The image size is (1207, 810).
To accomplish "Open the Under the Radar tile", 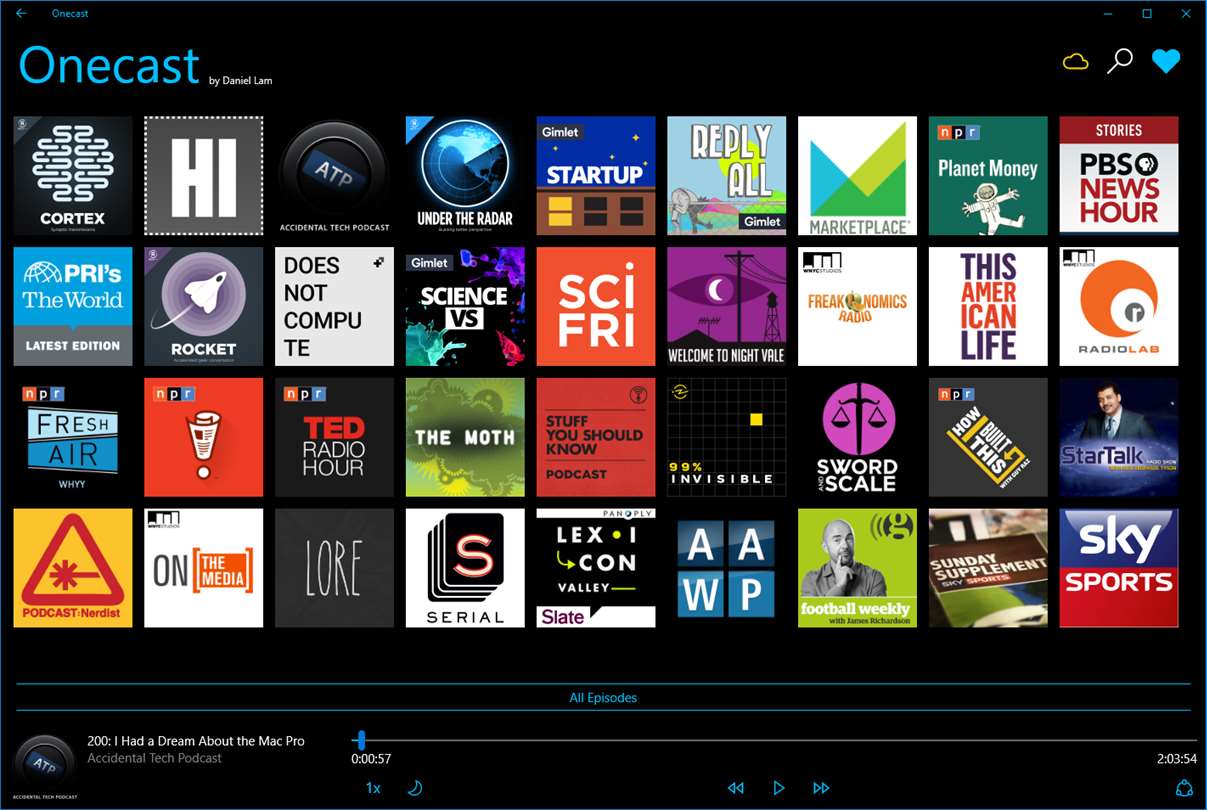I will coord(465,176).
